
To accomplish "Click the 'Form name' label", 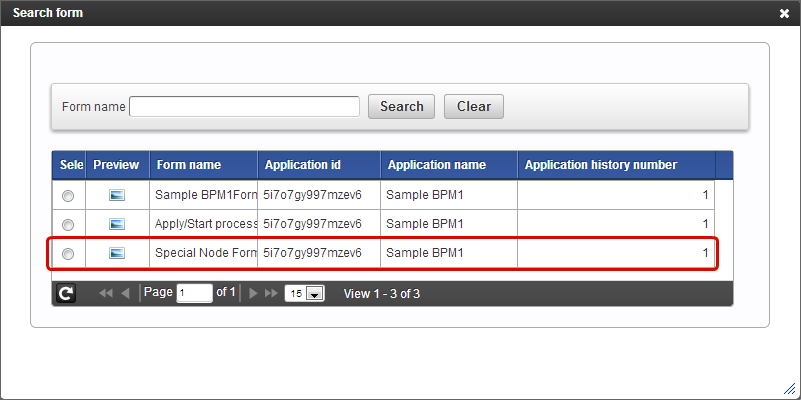I will pyautogui.click(x=93, y=107).
